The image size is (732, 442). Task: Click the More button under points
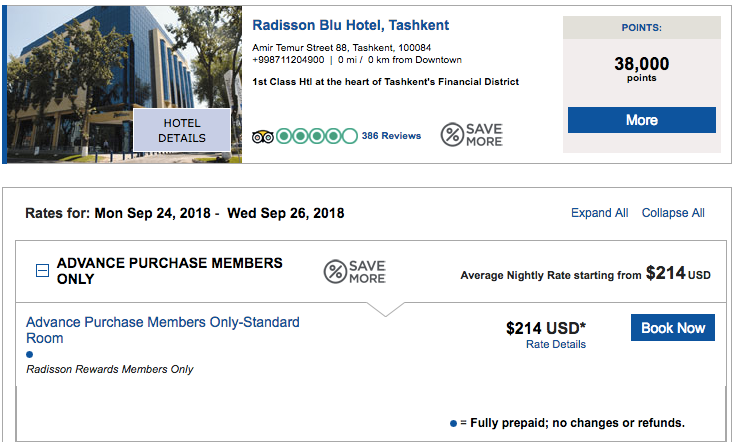click(x=642, y=120)
